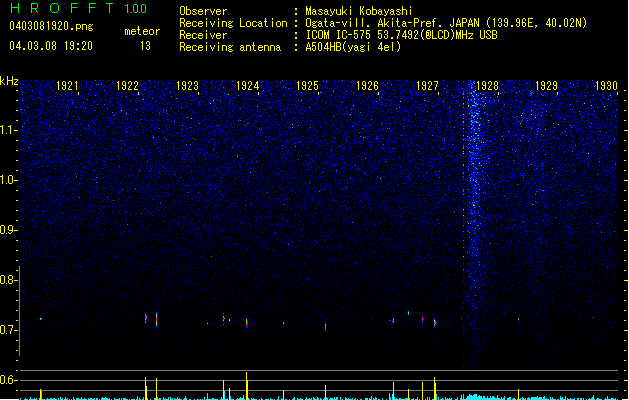This screenshot has height=400, width=629.
Task: Click the 0.7 kHz frequency axis label
Action: tap(8, 330)
